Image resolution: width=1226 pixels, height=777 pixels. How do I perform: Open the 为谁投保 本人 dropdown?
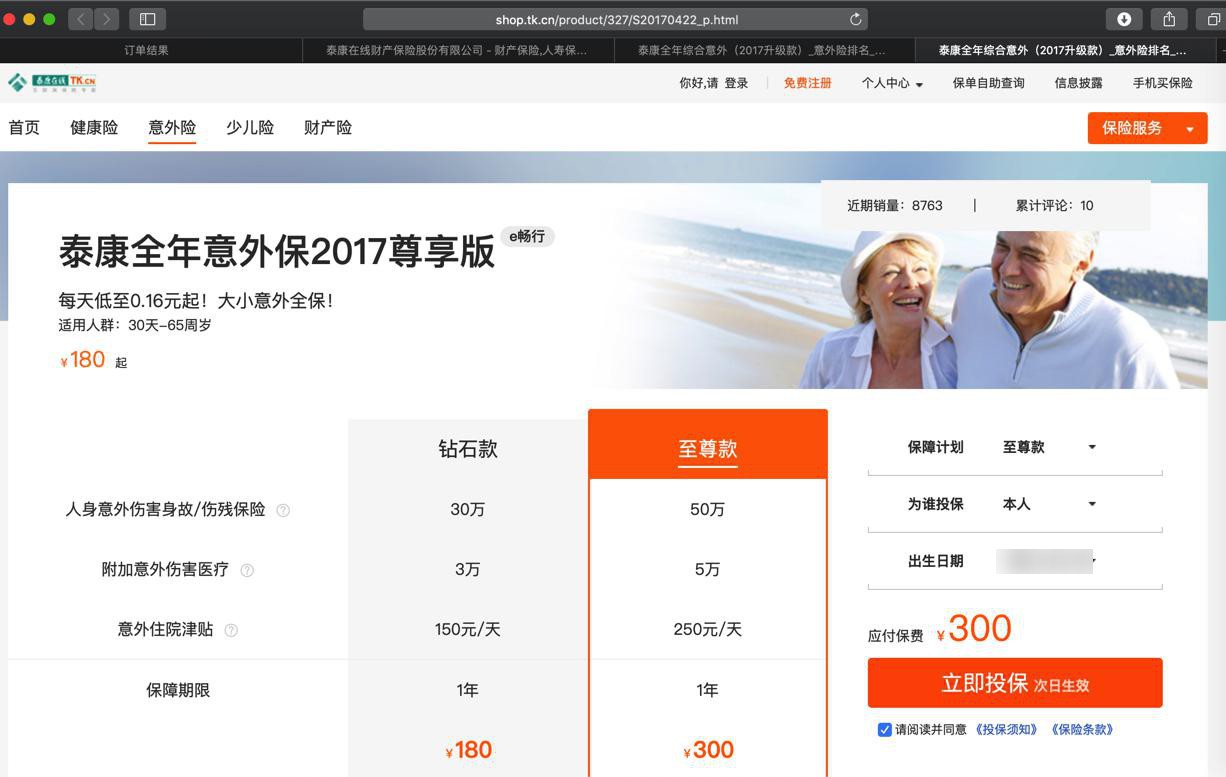(1050, 504)
